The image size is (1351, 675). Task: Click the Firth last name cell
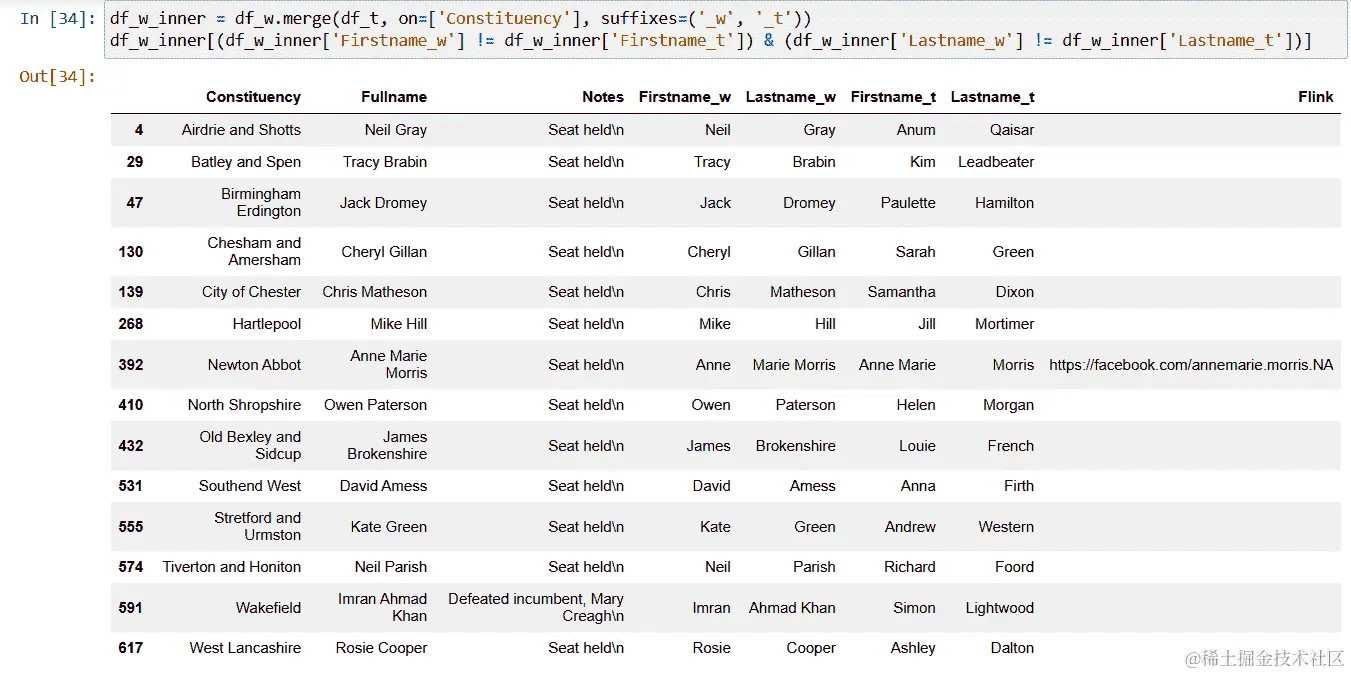pyautogui.click(x=1019, y=486)
